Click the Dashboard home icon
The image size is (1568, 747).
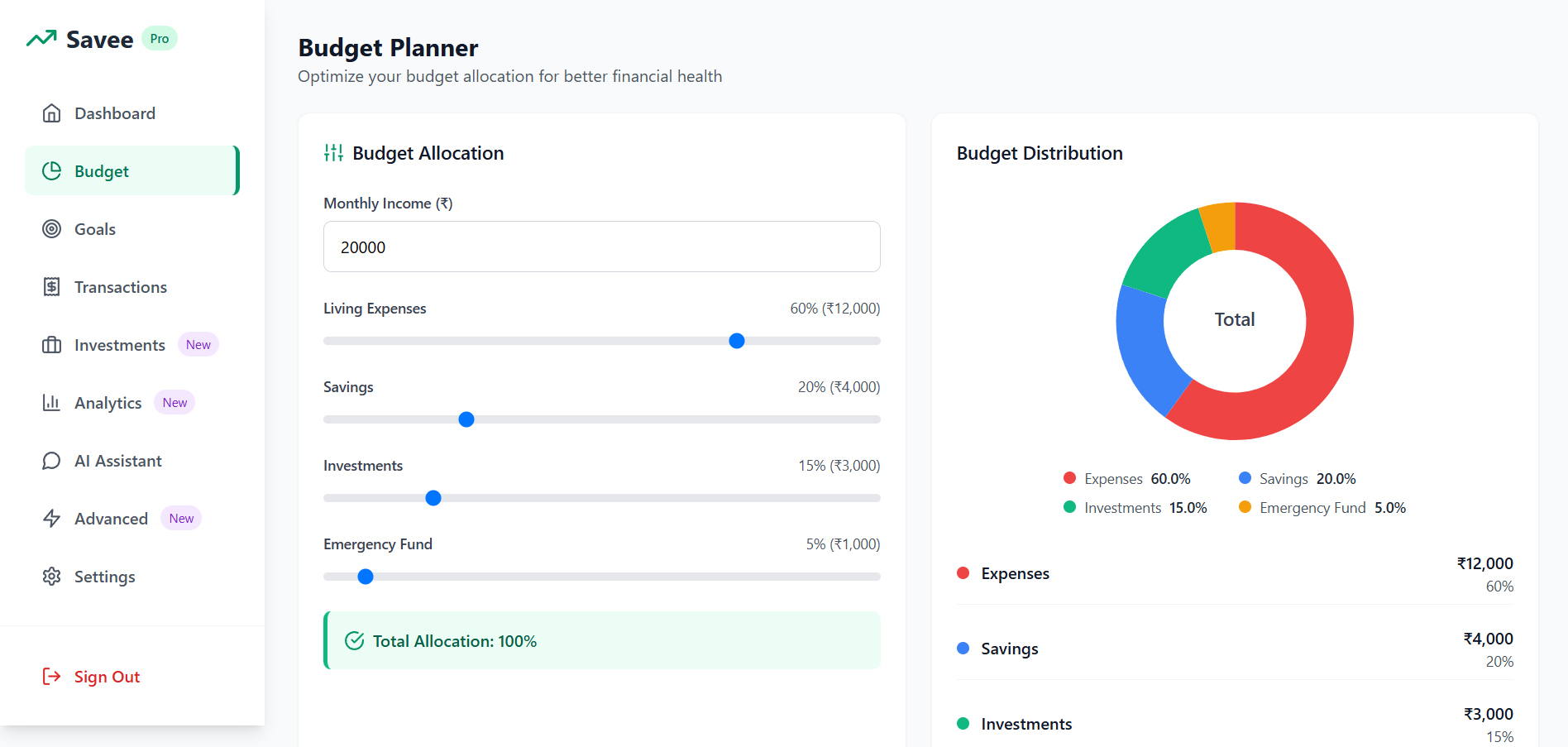click(51, 113)
